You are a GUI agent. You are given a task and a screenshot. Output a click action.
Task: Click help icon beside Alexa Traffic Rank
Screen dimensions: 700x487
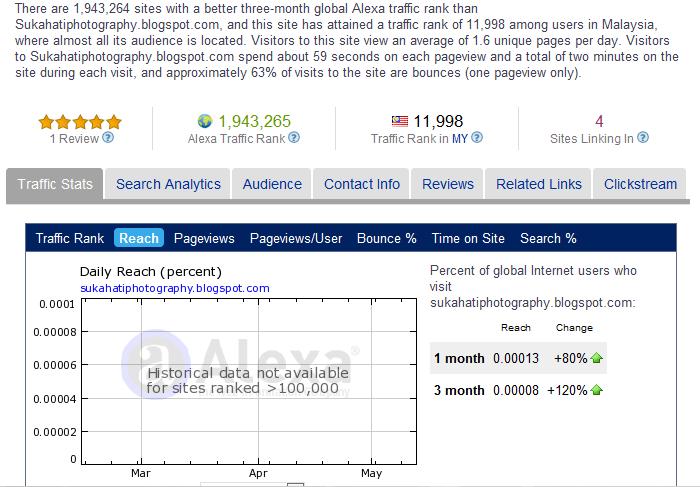pyautogui.click(x=294, y=137)
